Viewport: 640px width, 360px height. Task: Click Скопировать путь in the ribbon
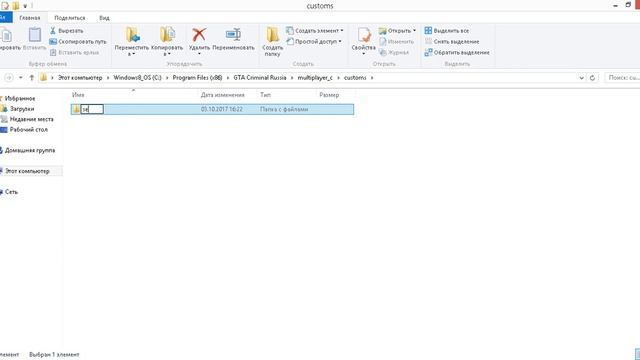pos(78,42)
